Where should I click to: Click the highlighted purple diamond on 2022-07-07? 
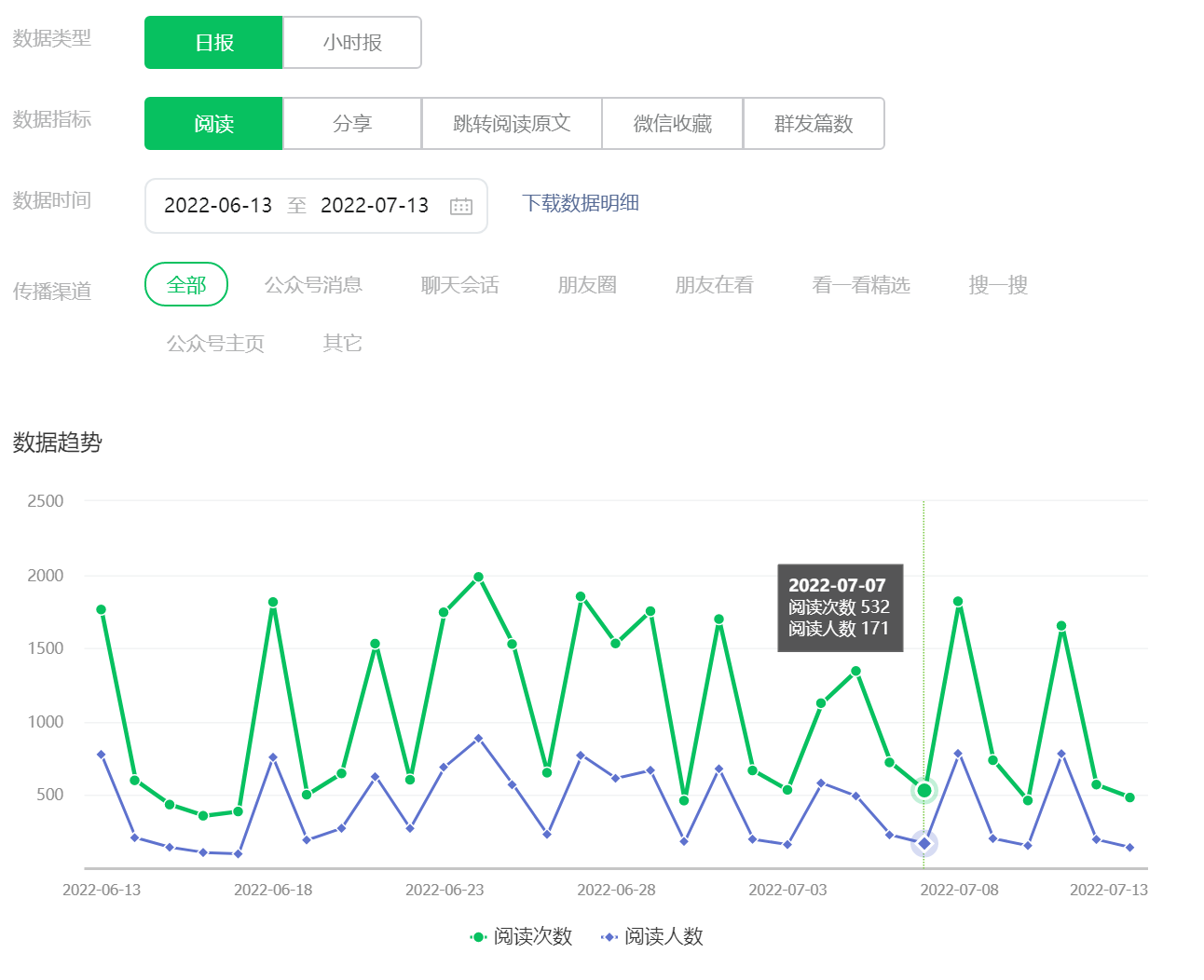point(924,844)
